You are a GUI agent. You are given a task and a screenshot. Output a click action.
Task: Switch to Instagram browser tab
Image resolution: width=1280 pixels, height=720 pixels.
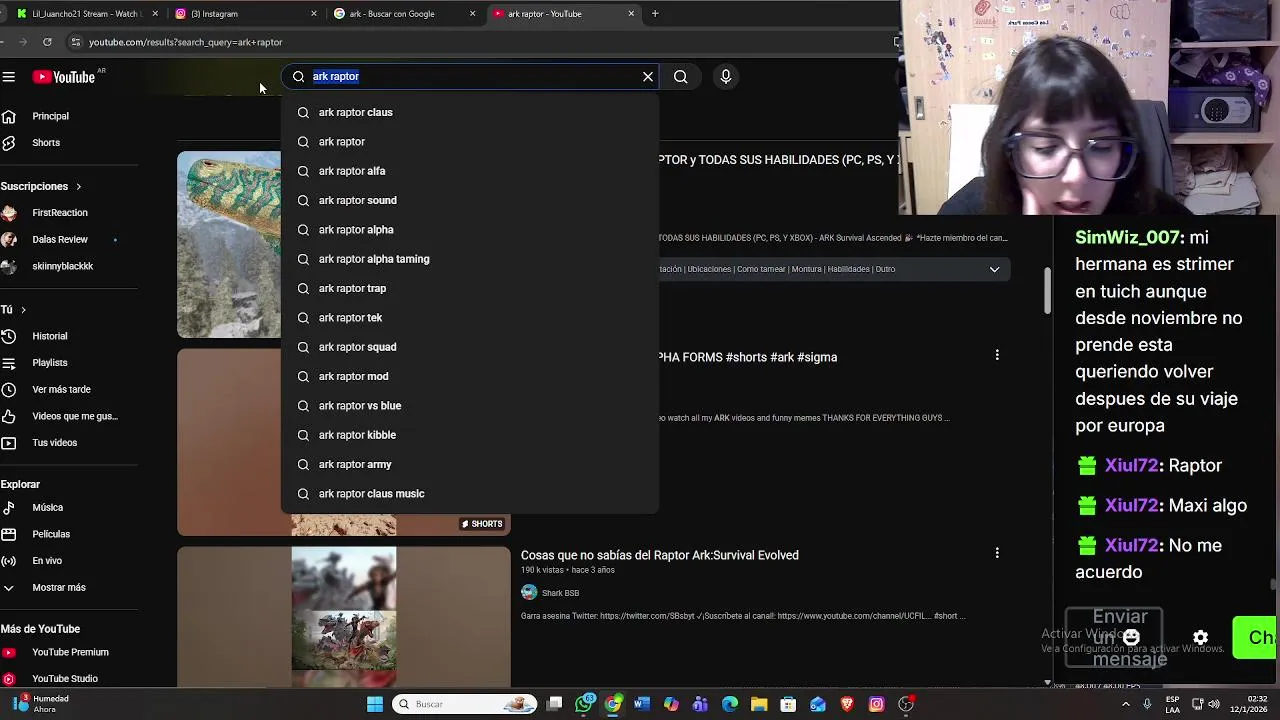pos(245,14)
